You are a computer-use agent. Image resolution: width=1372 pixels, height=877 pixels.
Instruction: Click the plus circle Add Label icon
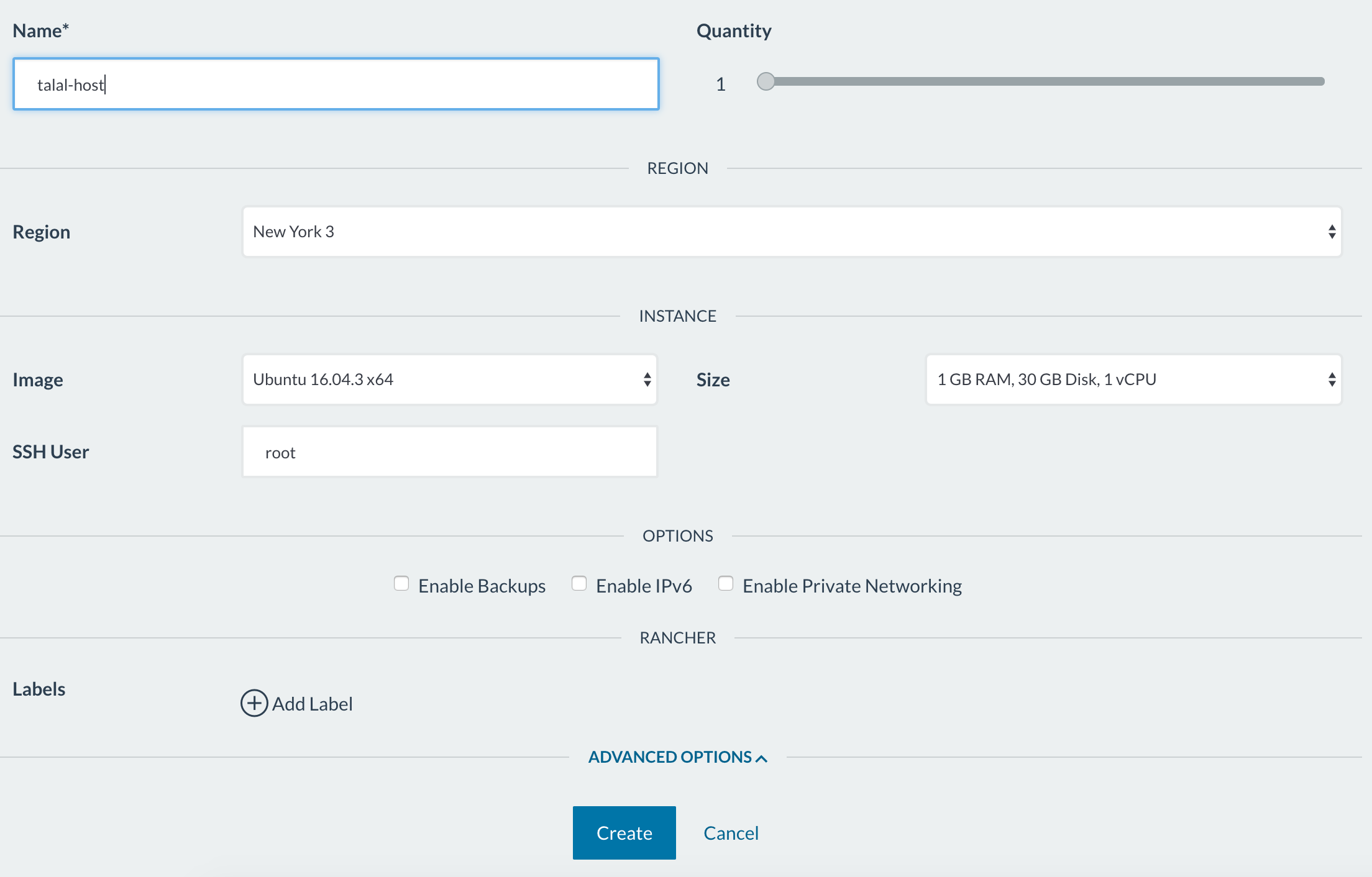coord(254,703)
